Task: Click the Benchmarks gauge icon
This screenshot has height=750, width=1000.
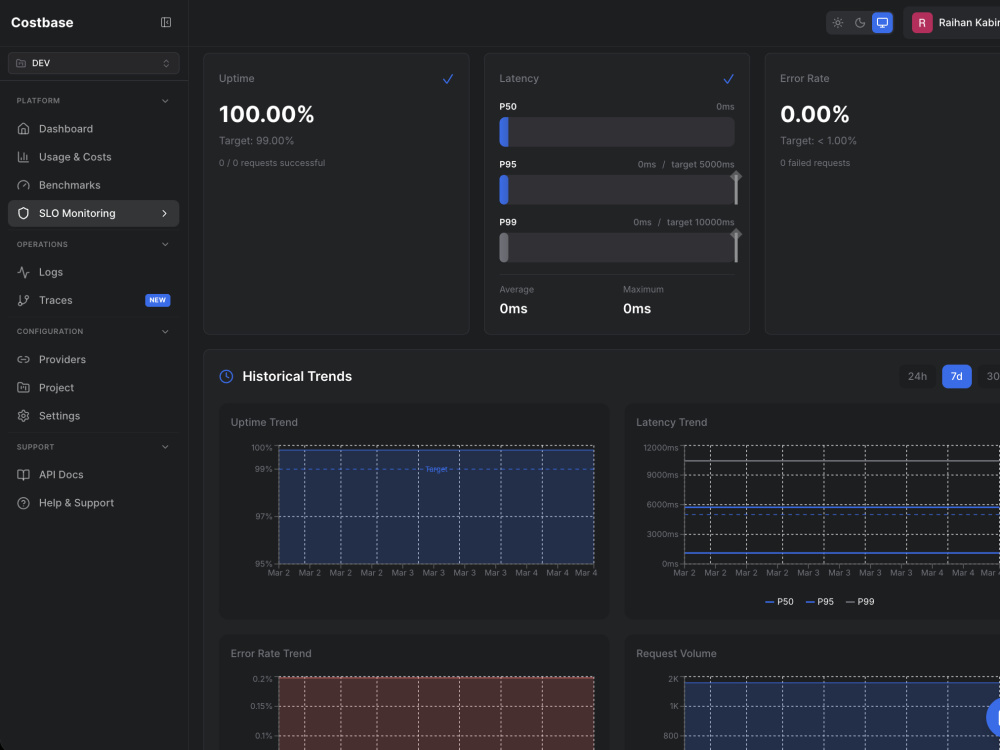Action: pyautogui.click(x=24, y=185)
